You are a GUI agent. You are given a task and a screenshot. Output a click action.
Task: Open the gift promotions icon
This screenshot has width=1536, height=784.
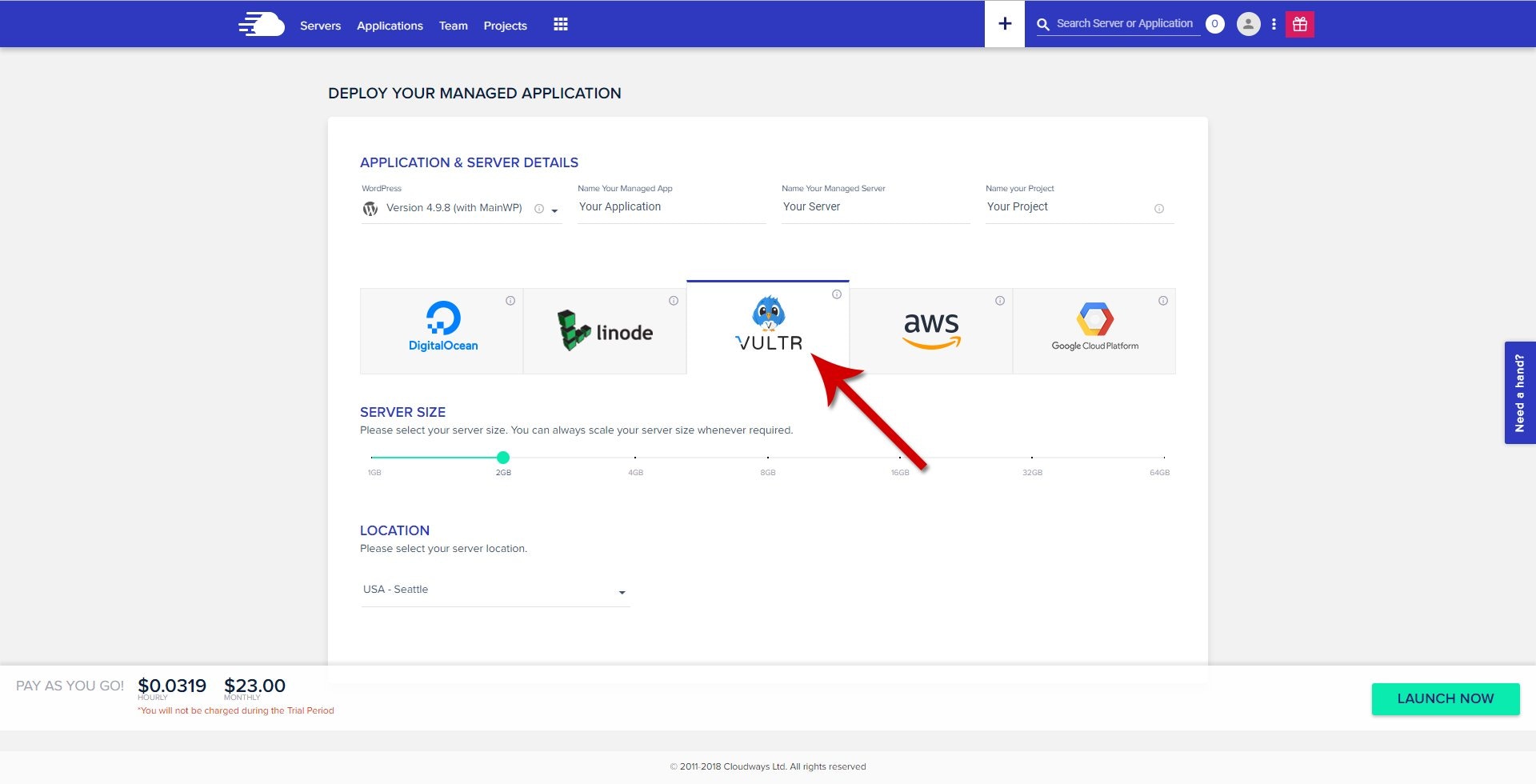tap(1299, 24)
